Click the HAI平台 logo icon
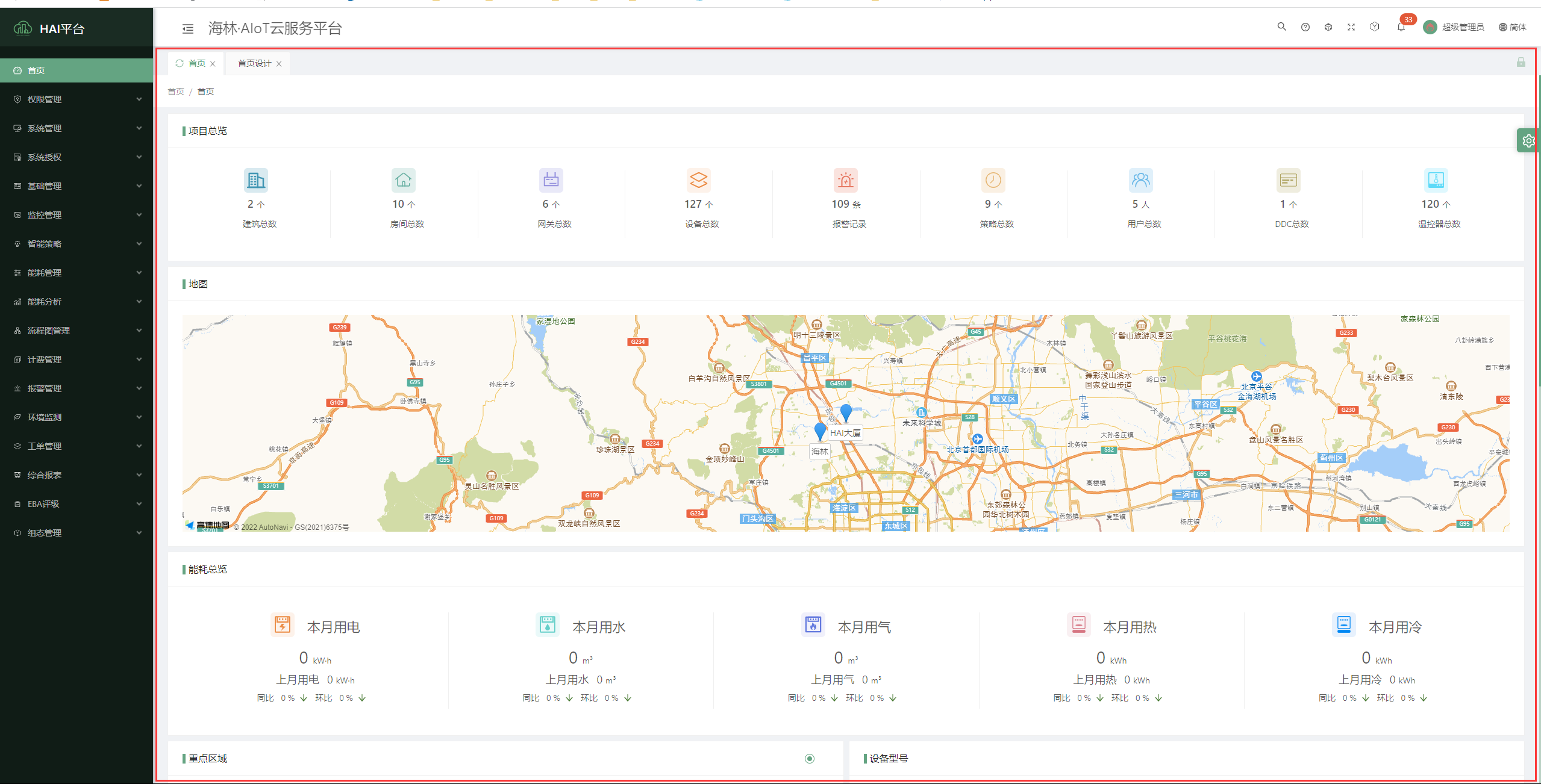The image size is (1541, 784). [23, 28]
